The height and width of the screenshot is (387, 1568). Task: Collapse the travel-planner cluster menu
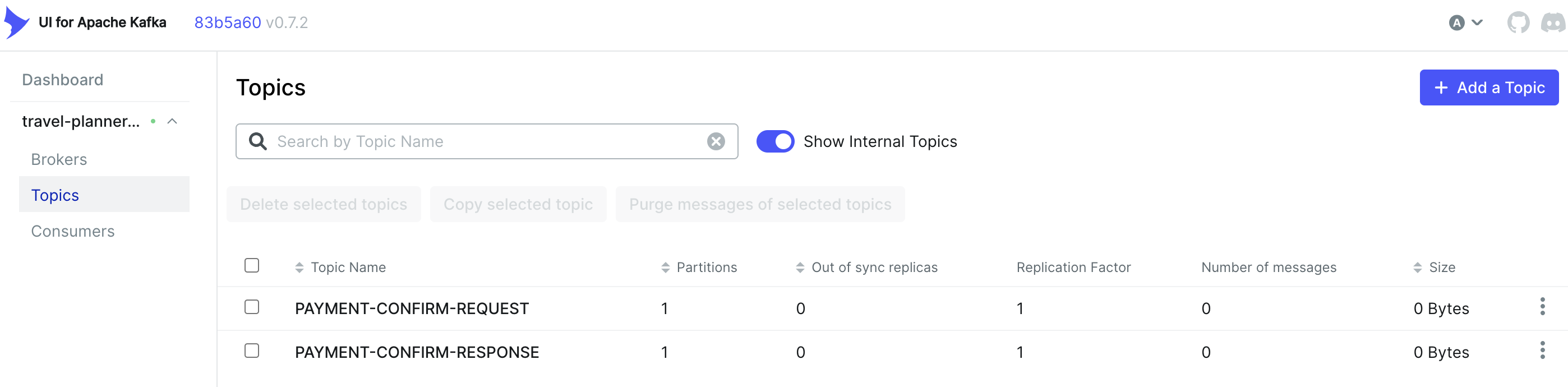172,122
